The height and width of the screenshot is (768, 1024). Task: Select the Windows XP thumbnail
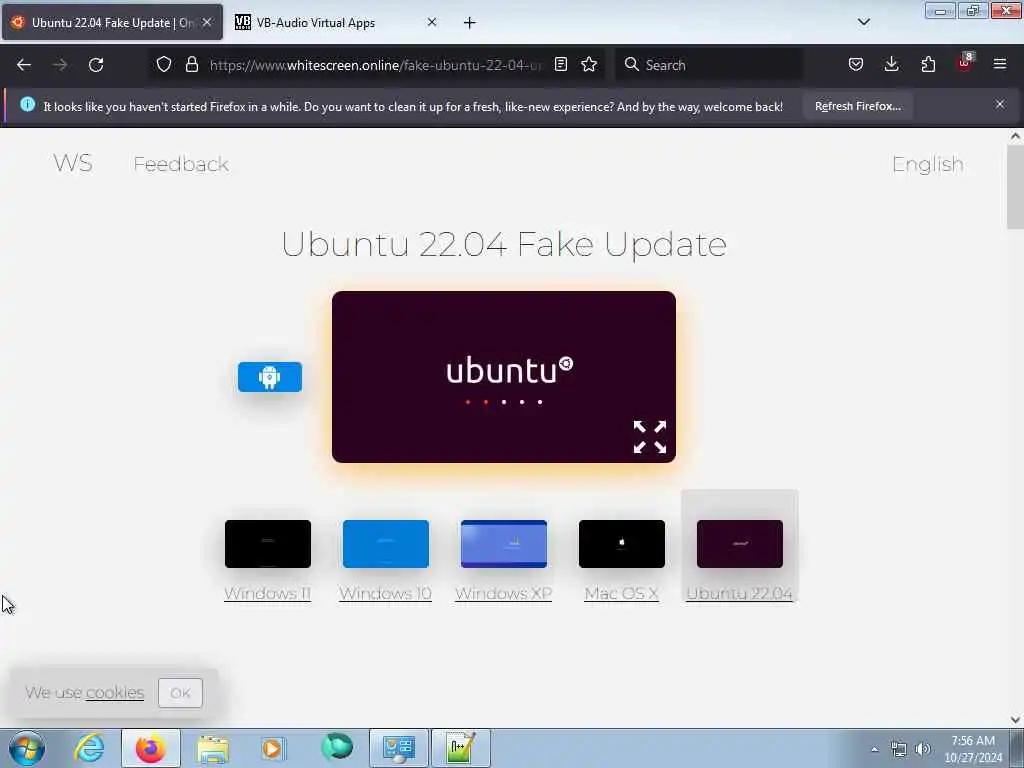click(x=504, y=544)
